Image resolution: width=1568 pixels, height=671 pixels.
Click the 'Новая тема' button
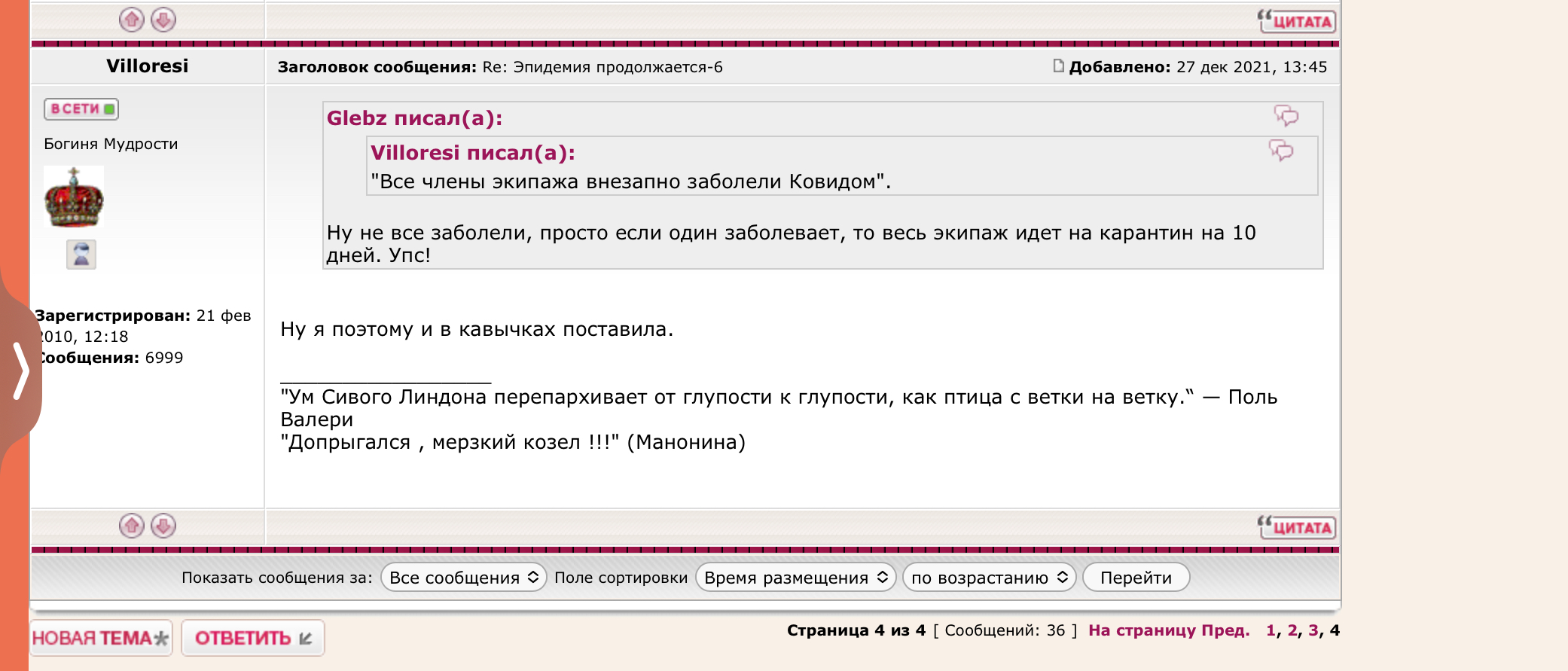[101, 638]
